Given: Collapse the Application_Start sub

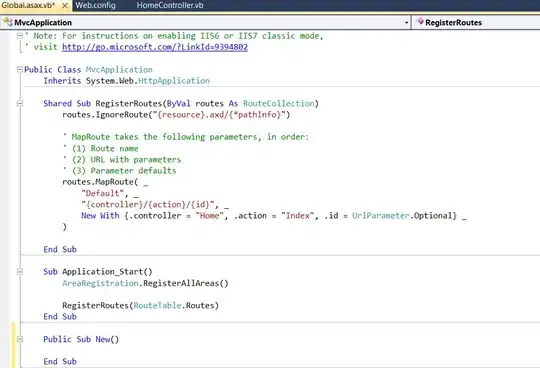Looking at the screenshot, I should [x=20, y=272].
